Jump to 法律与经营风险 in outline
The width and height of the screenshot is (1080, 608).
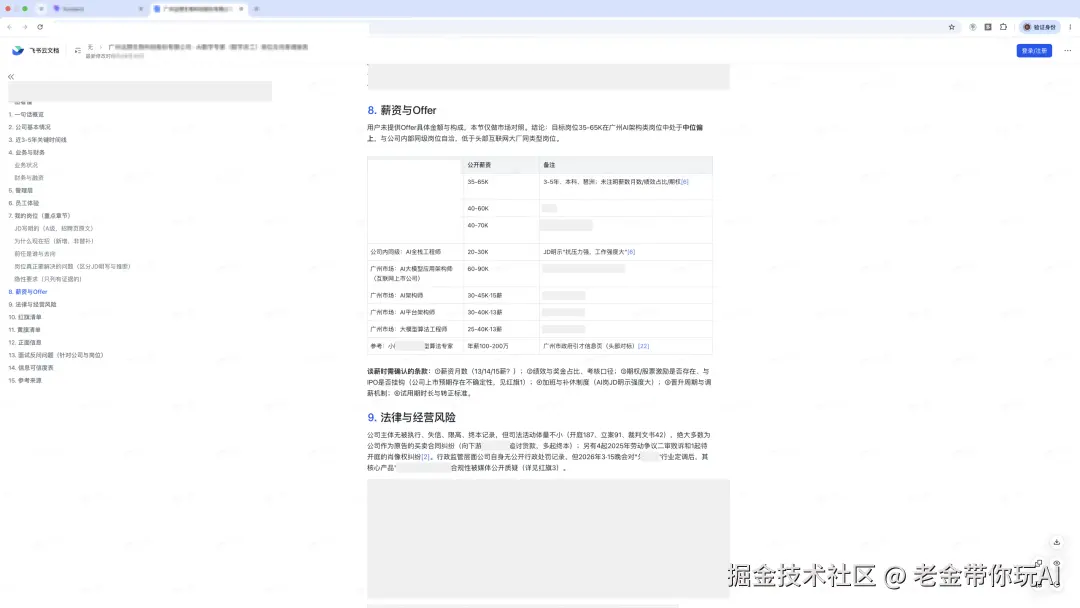point(32,304)
